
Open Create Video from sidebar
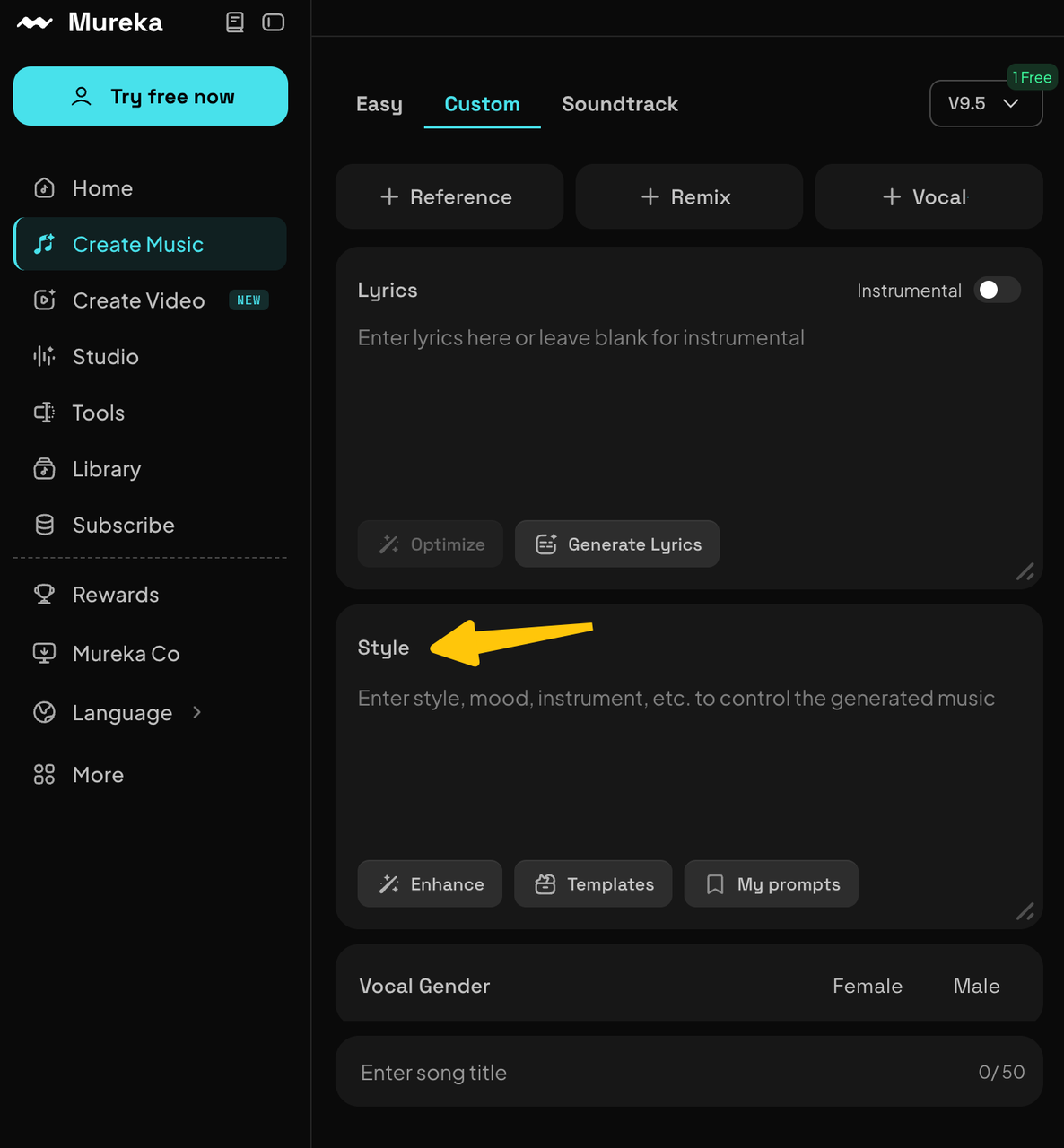pos(150,300)
